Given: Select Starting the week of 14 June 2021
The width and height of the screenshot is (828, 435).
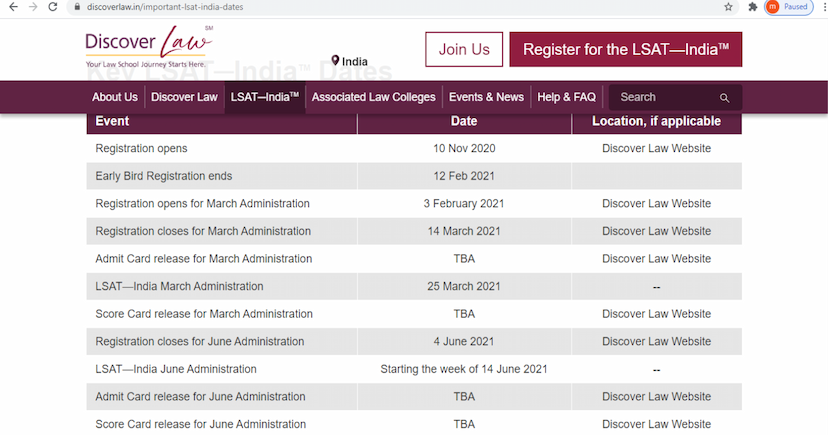Looking at the screenshot, I should point(464,369).
